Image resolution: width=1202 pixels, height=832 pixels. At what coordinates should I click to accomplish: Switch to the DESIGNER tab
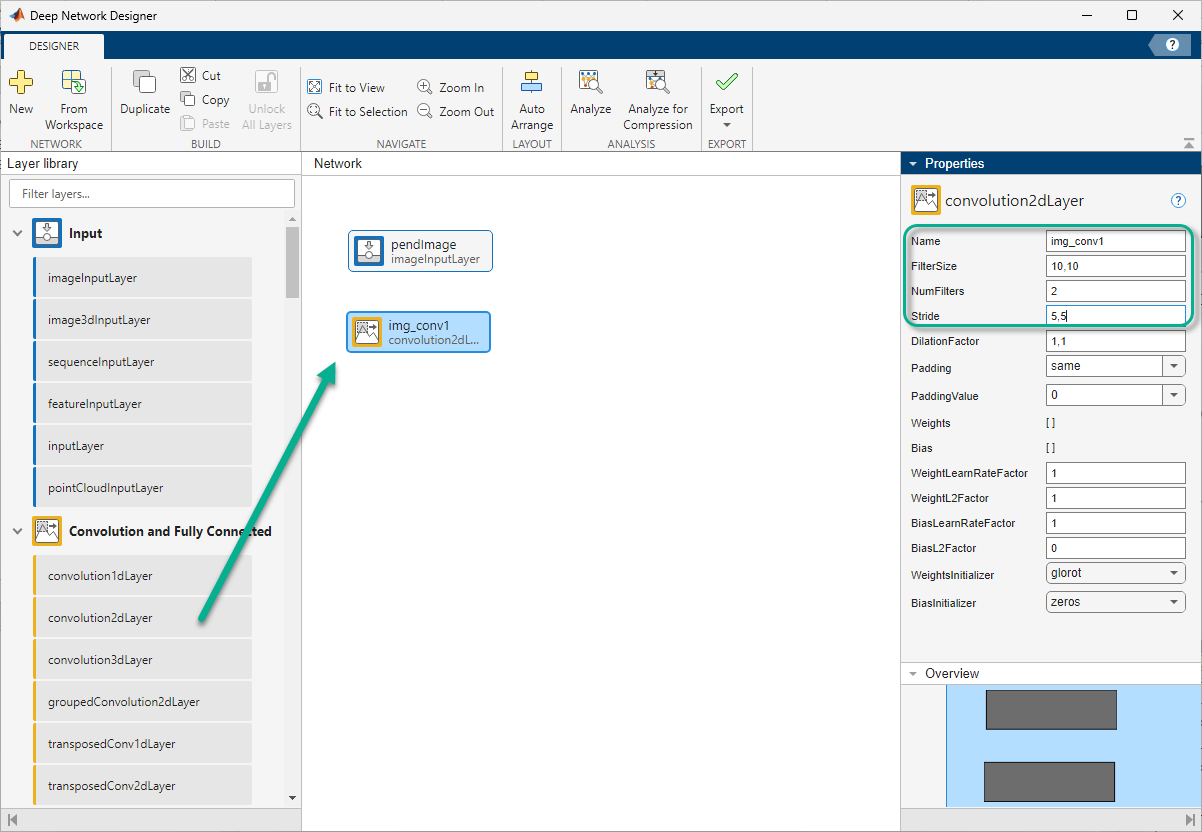coord(53,46)
